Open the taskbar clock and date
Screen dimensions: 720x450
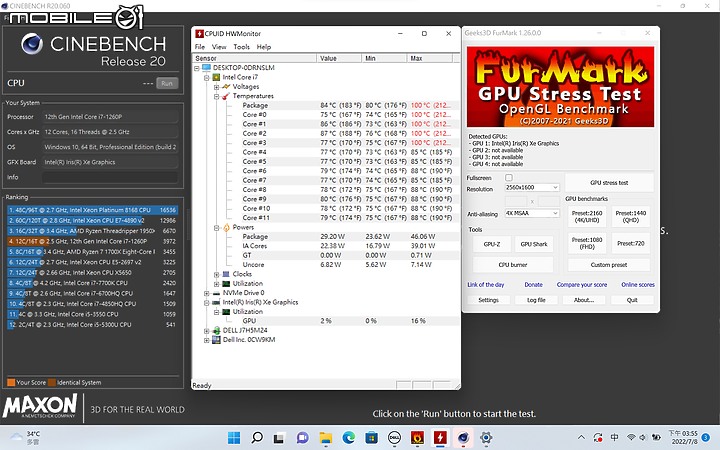click(x=683, y=437)
